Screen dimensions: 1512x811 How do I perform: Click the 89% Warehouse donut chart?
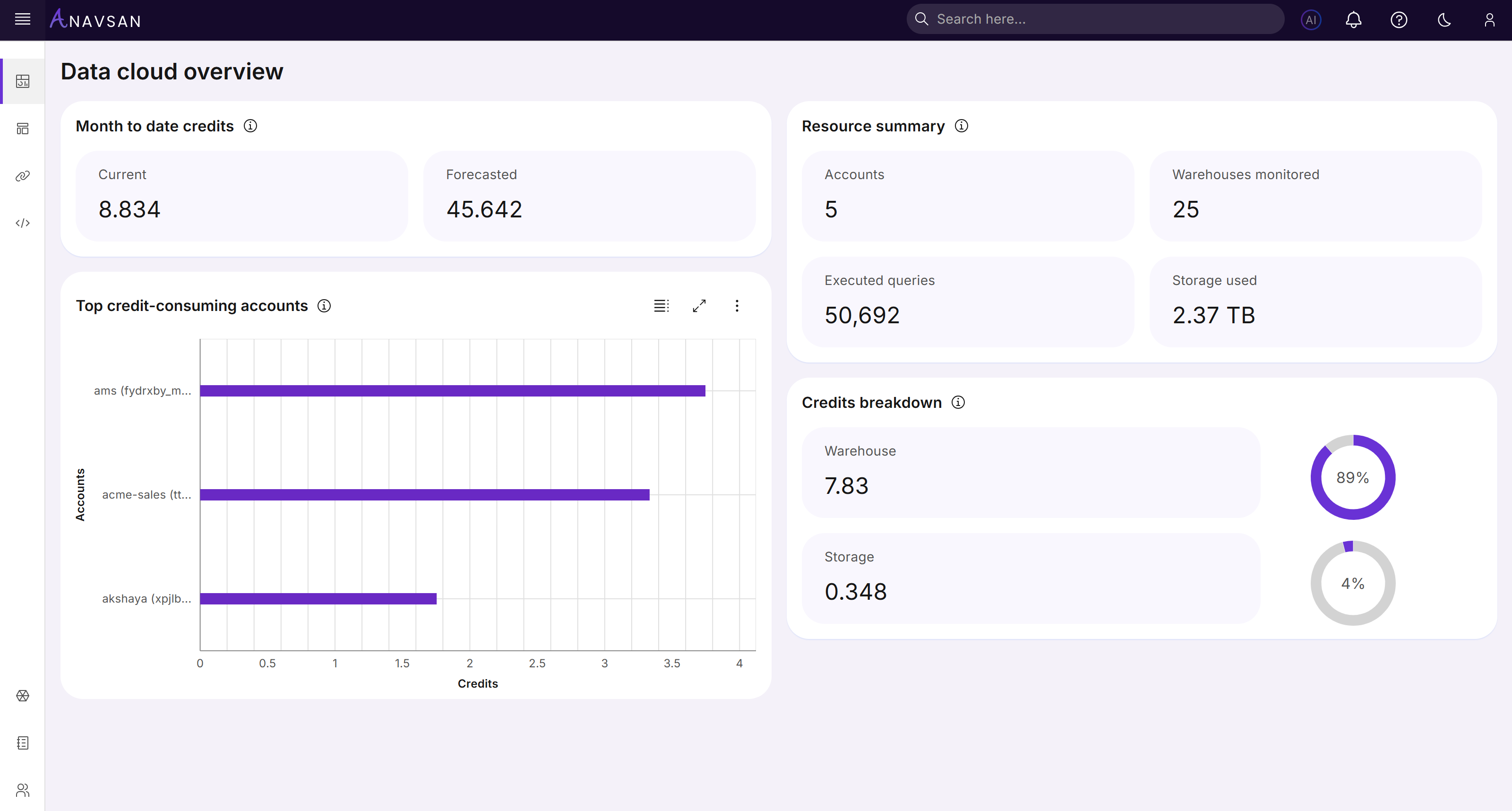coord(1352,477)
